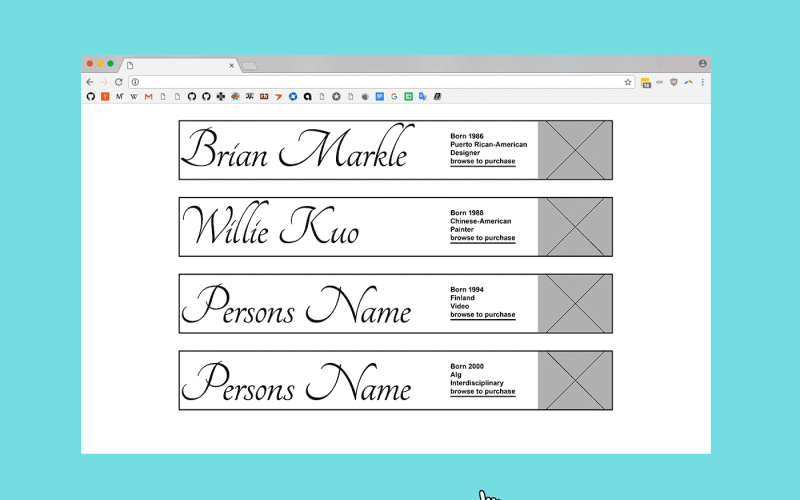Open the black lowercase 'a' bookmark icon

click(308, 96)
